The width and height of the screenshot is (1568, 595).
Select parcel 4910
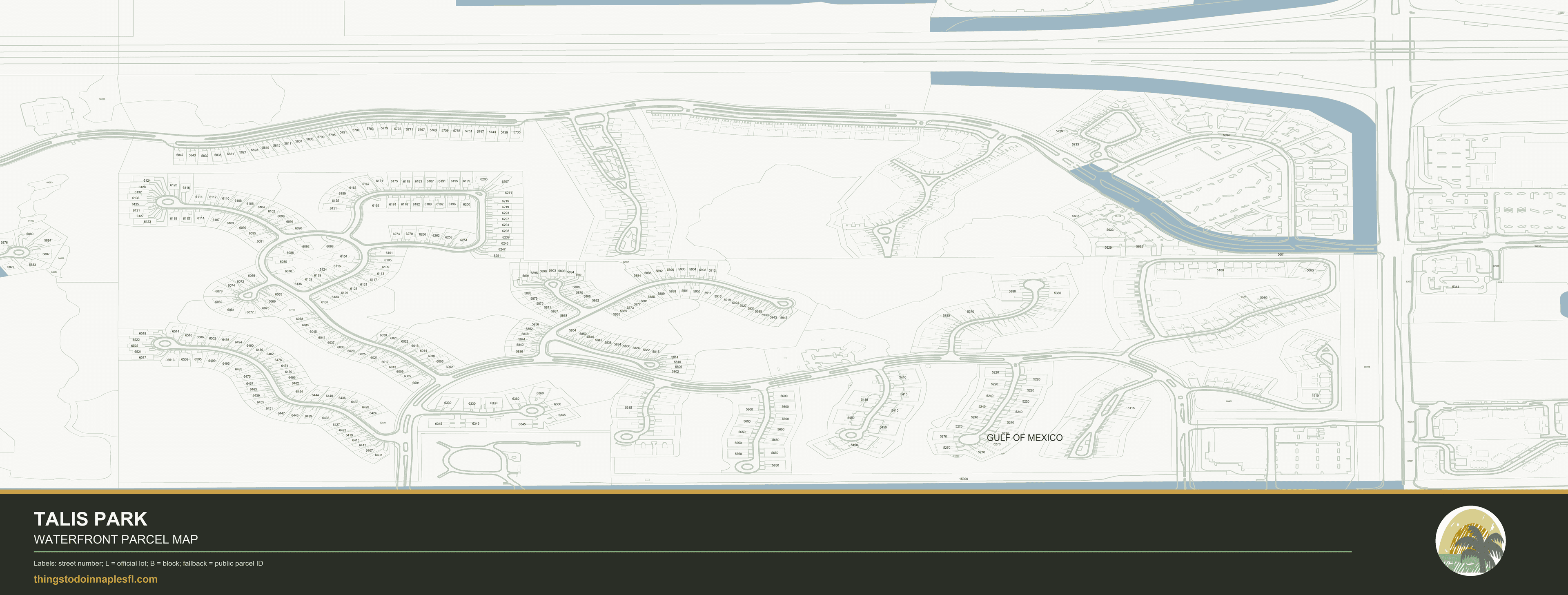click(1315, 396)
